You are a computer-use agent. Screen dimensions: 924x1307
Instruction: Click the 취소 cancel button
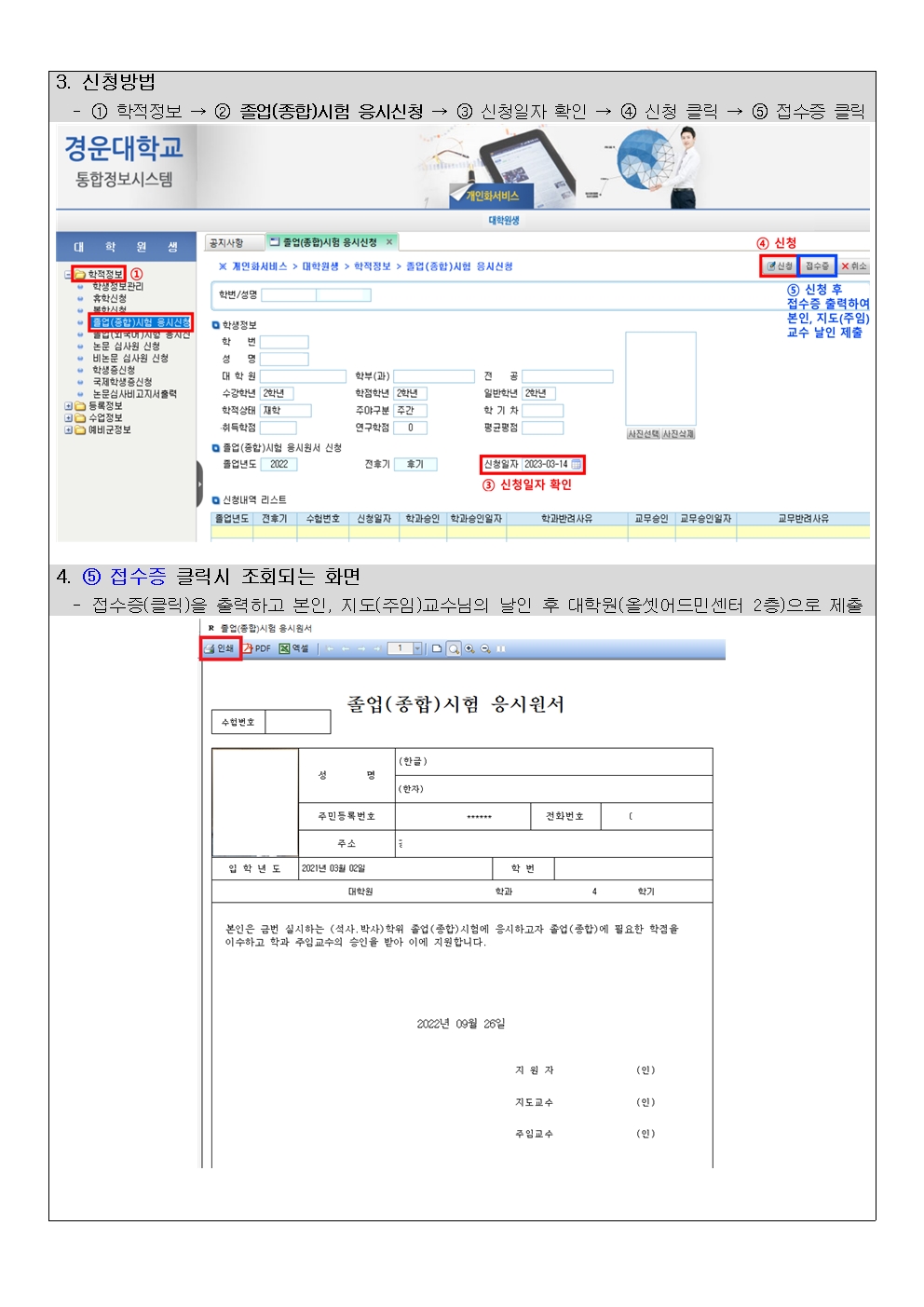coord(853,266)
